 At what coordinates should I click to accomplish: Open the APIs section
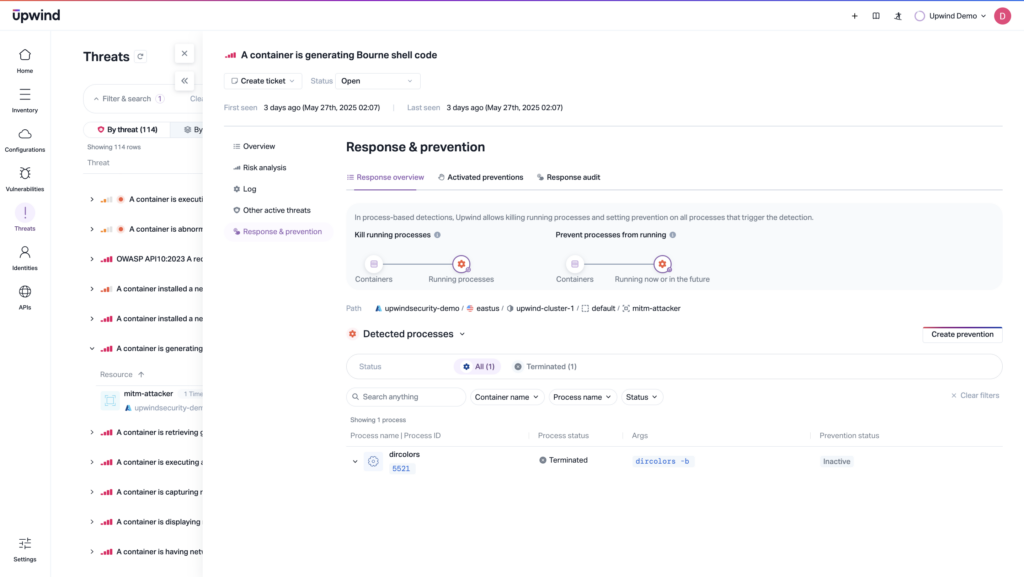25,297
